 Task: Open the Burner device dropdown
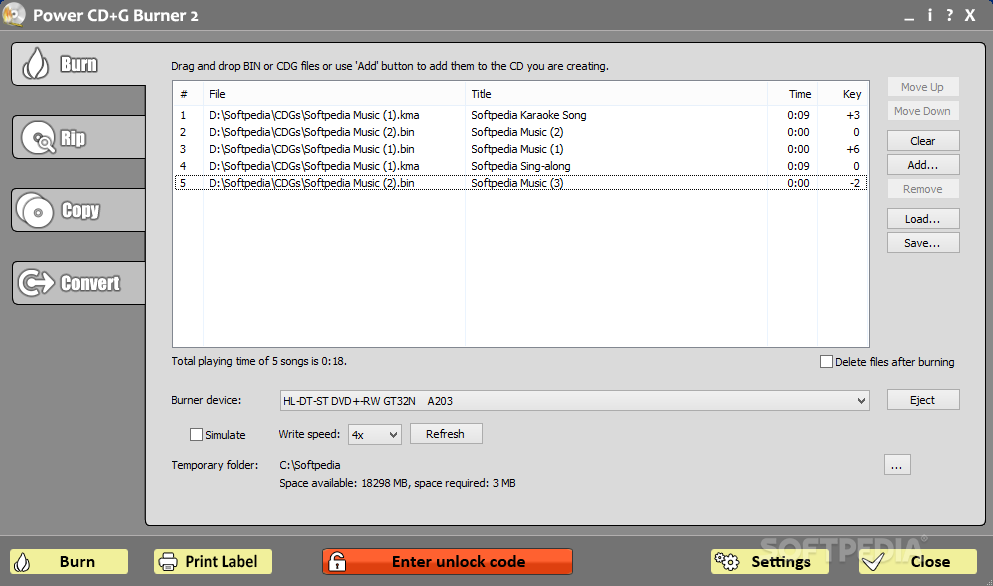click(x=574, y=400)
